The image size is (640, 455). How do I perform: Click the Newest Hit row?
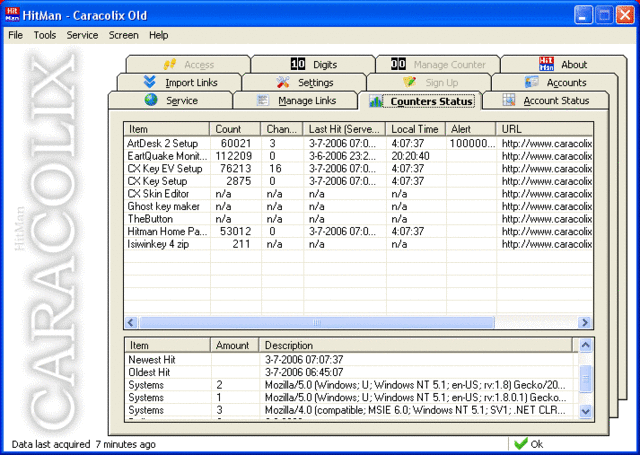coord(351,360)
